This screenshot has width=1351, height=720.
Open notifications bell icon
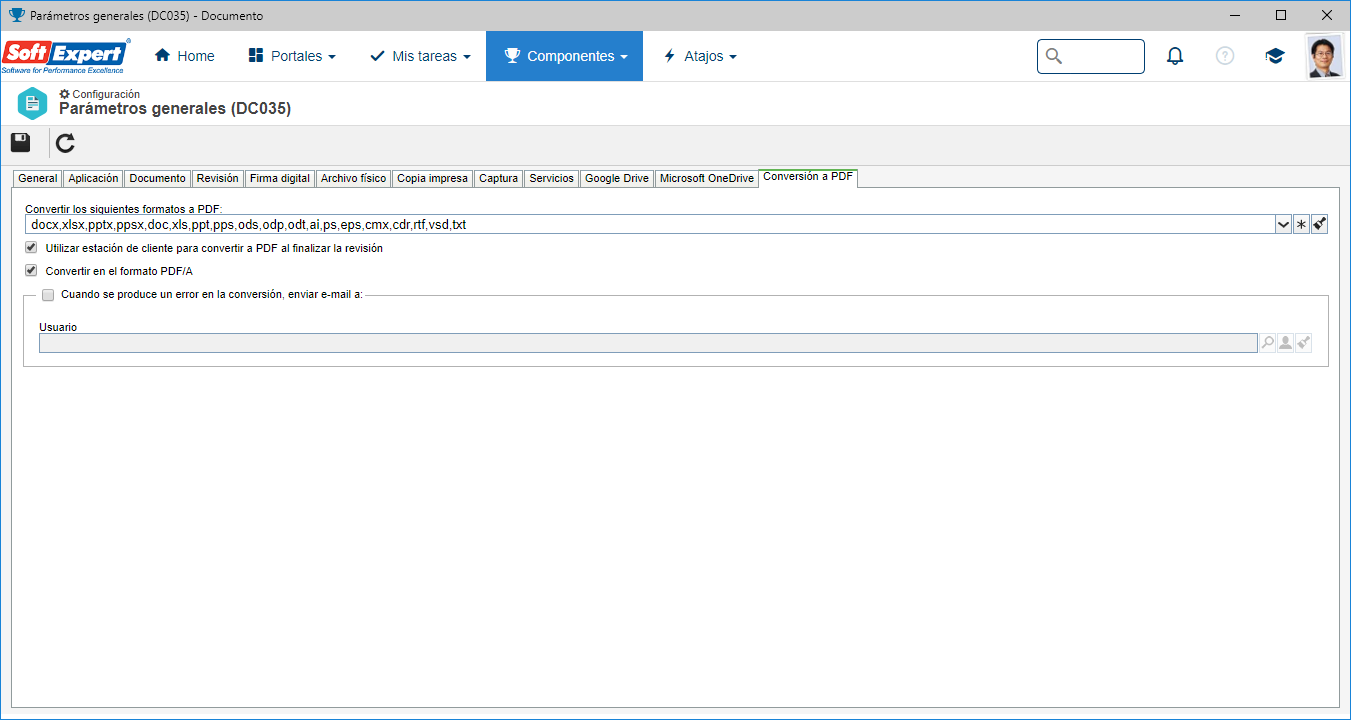click(x=1175, y=56)
